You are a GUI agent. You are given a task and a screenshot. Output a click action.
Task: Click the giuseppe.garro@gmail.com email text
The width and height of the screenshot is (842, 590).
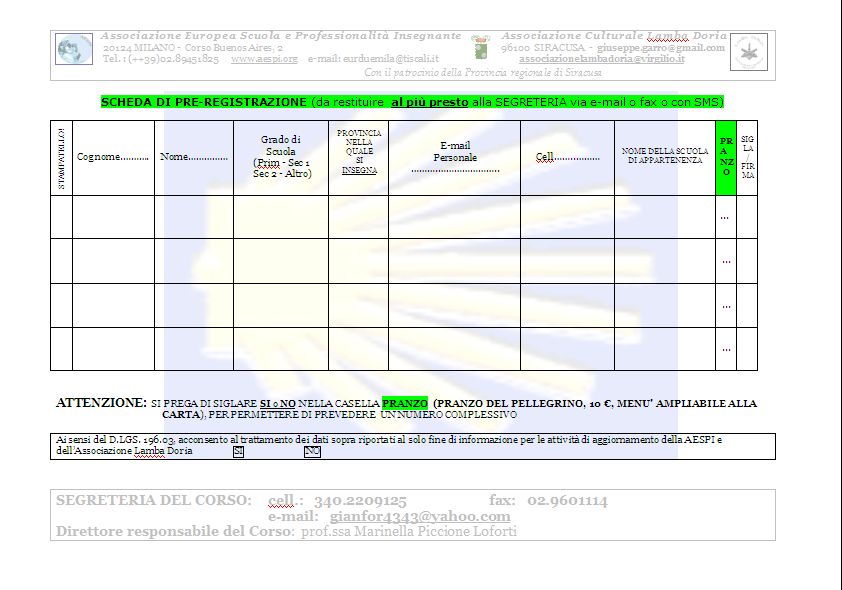(x=661, y=47)
